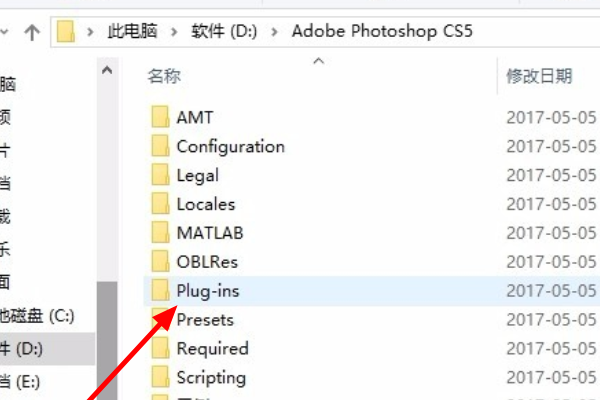Click the Plug-ins folder icon
The width and height of the screenshot is (600, 400).
(x=160, y=291)
